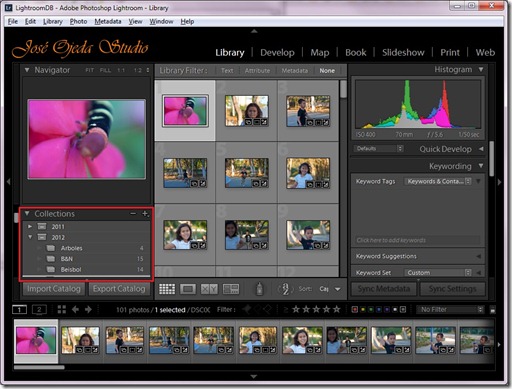512x389 pixels.
Task: Click Sync Metadata button
Action: [384, 289]
